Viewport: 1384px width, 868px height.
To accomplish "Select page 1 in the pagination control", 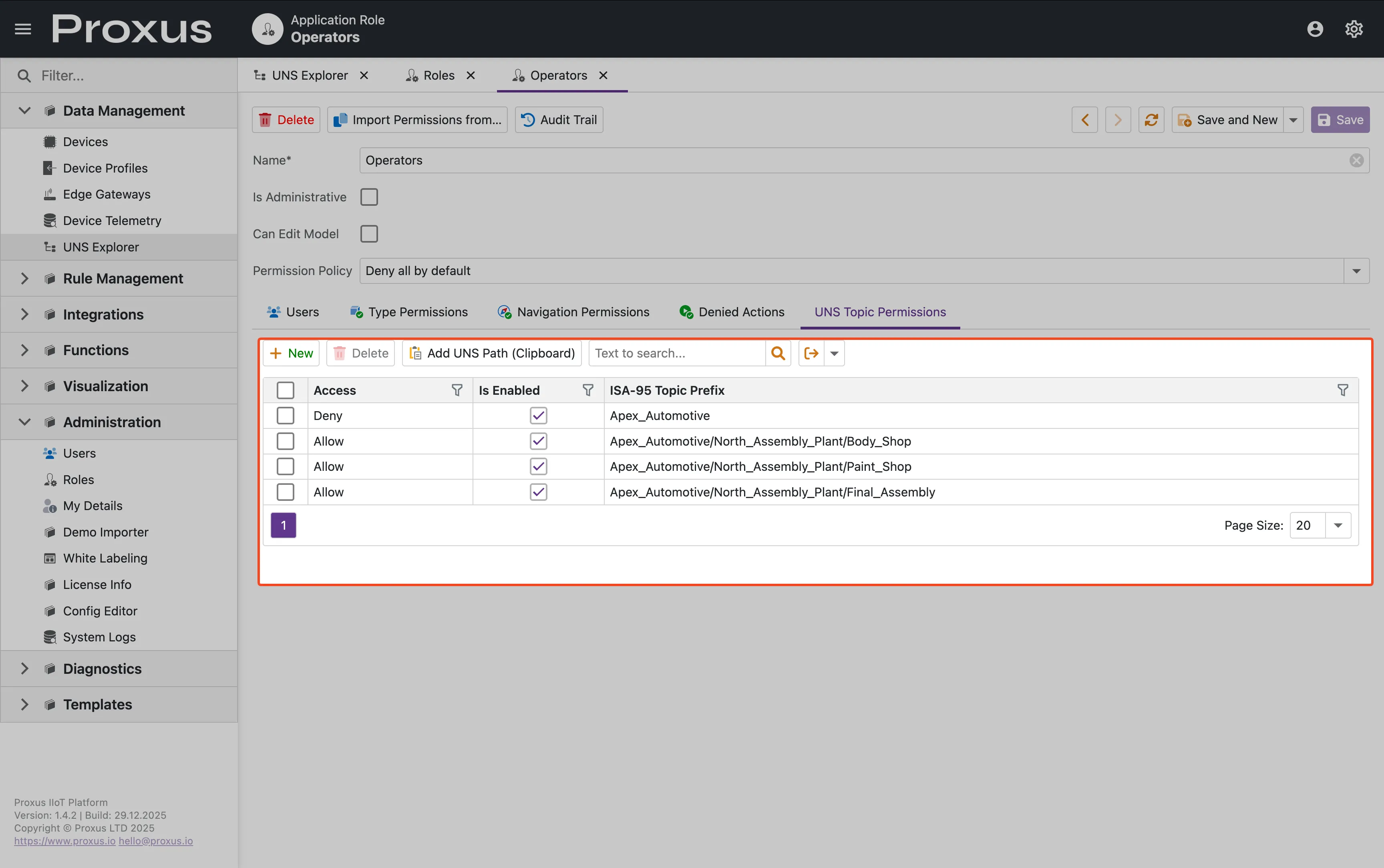I will (284, 525).
